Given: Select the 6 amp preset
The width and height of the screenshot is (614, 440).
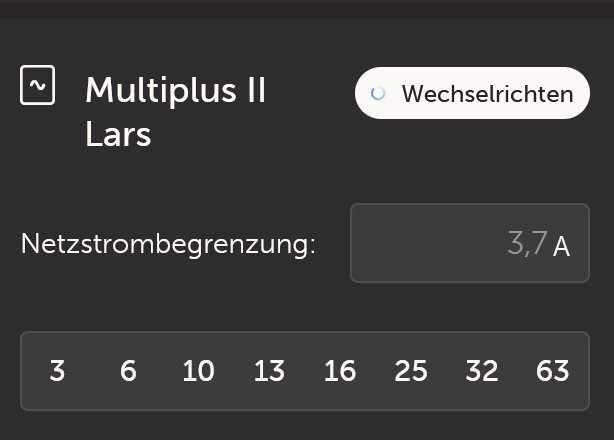Looking at the screenshot, I should [128, 371].
